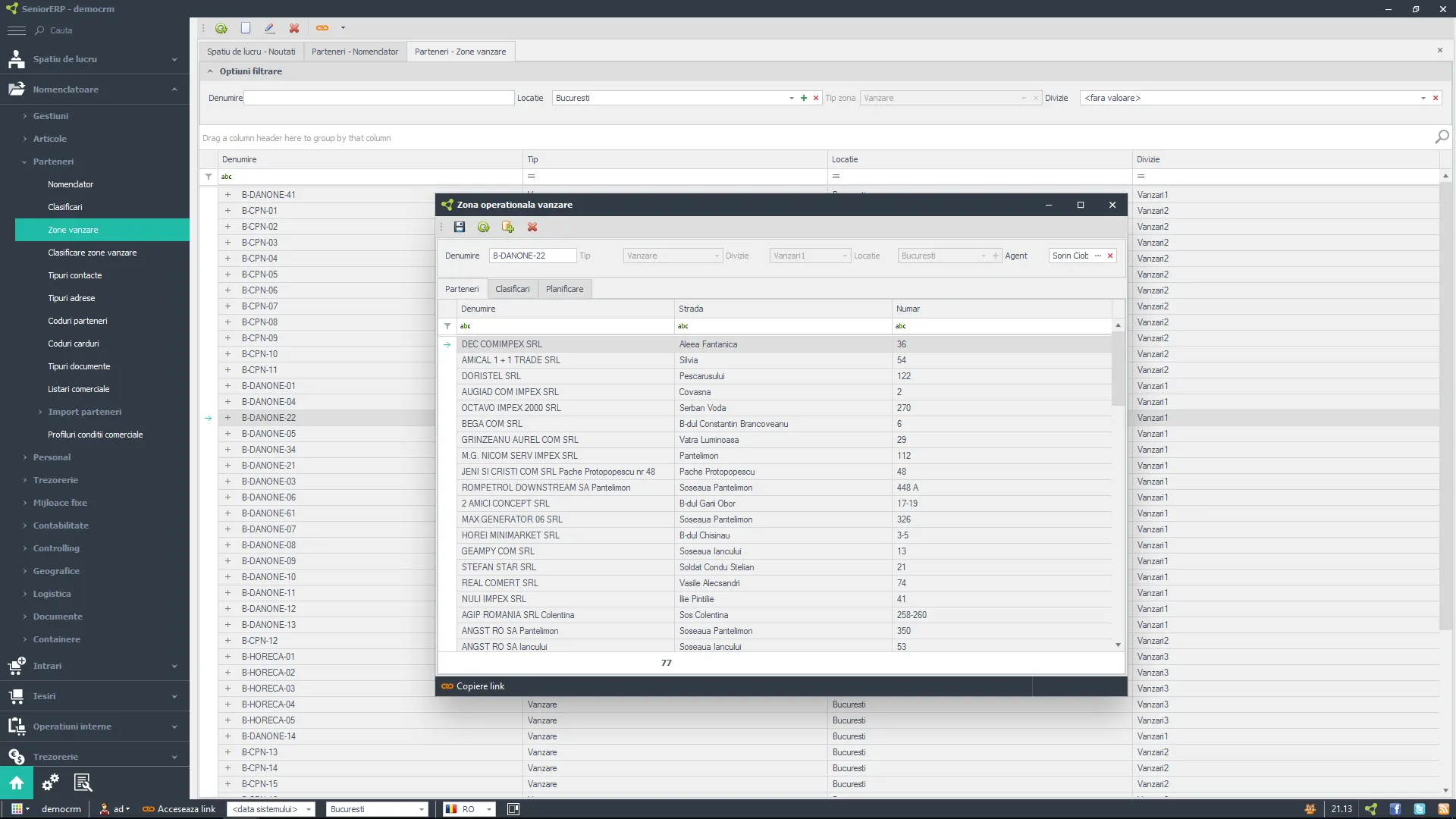This screenshot has height=819, width=1456.
Task: Click the Denumire filter input field
Action: click(379, 98)
